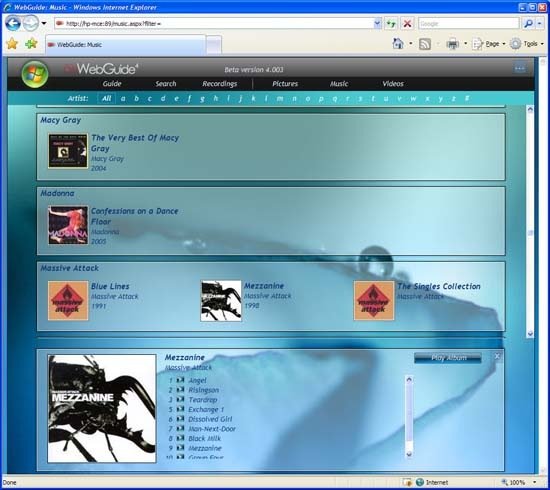Filter artists by letter a

pos(123,99)
